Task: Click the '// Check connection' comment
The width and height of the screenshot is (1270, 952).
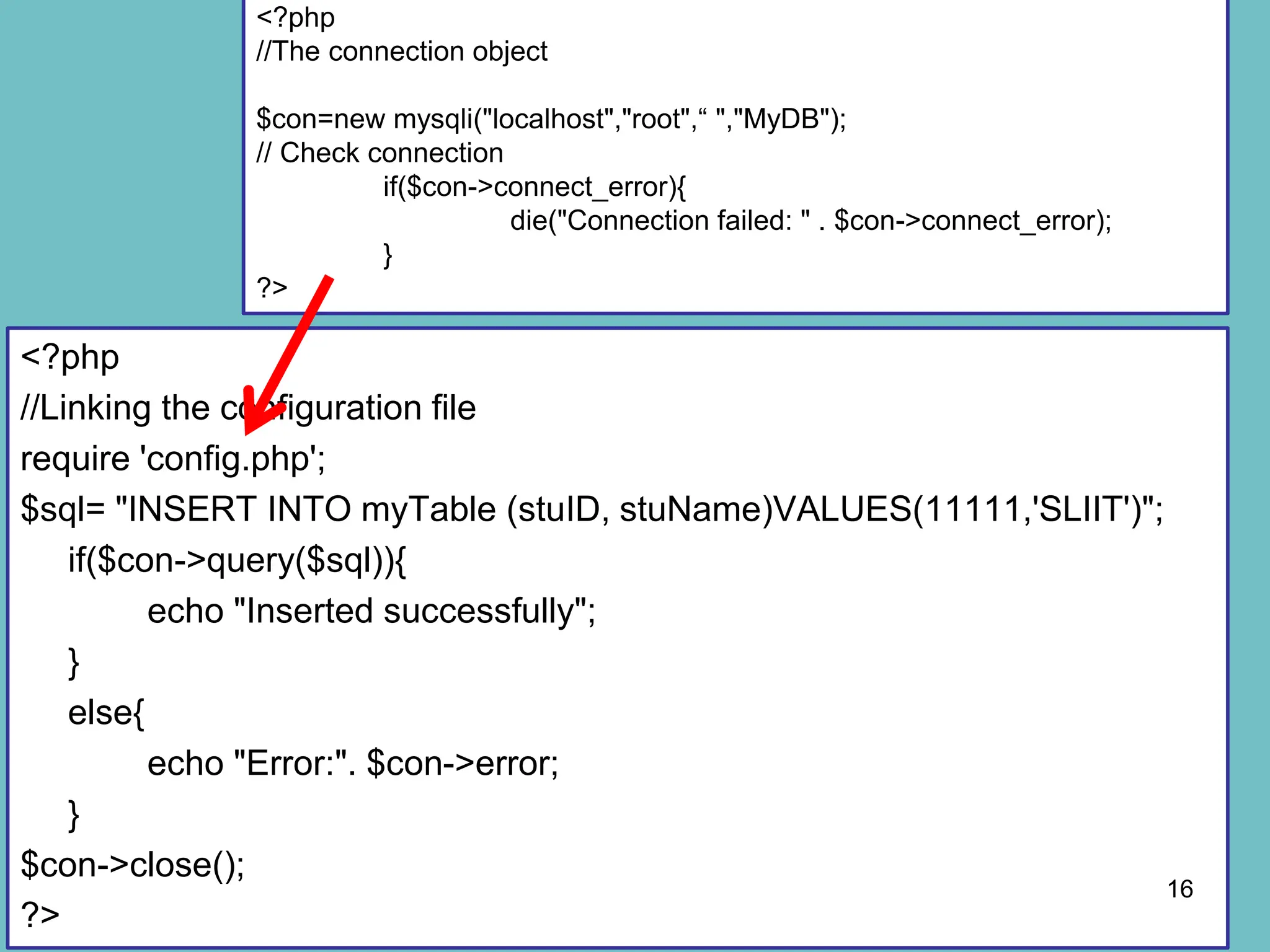Action: (x=380, y=153)
